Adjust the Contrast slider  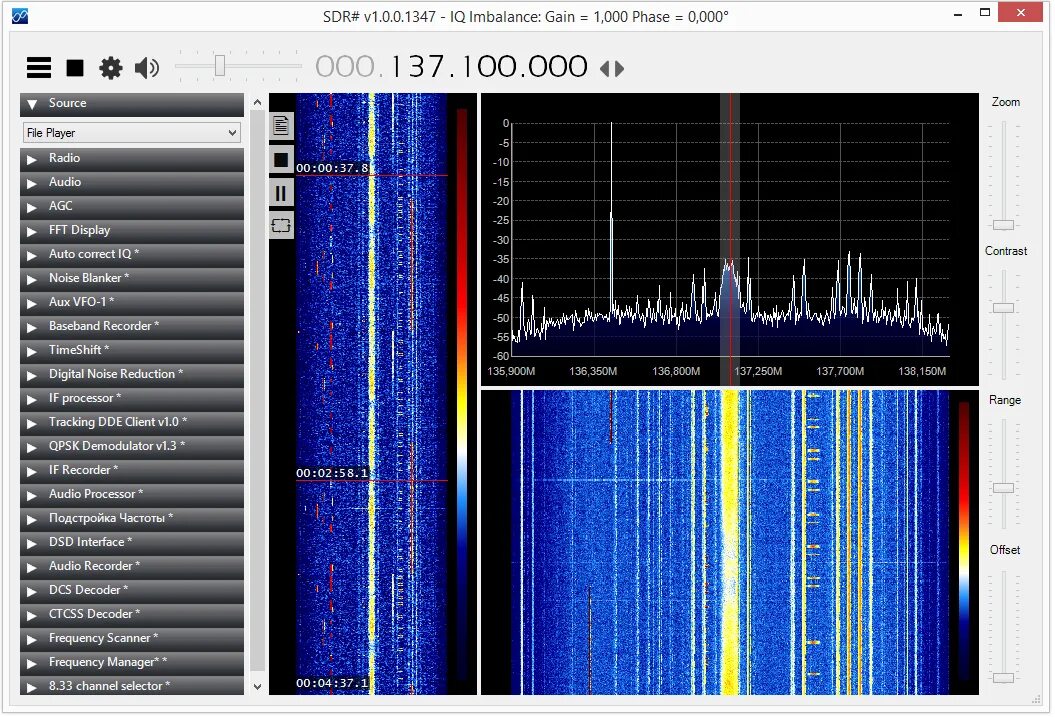pos(1004,308)
